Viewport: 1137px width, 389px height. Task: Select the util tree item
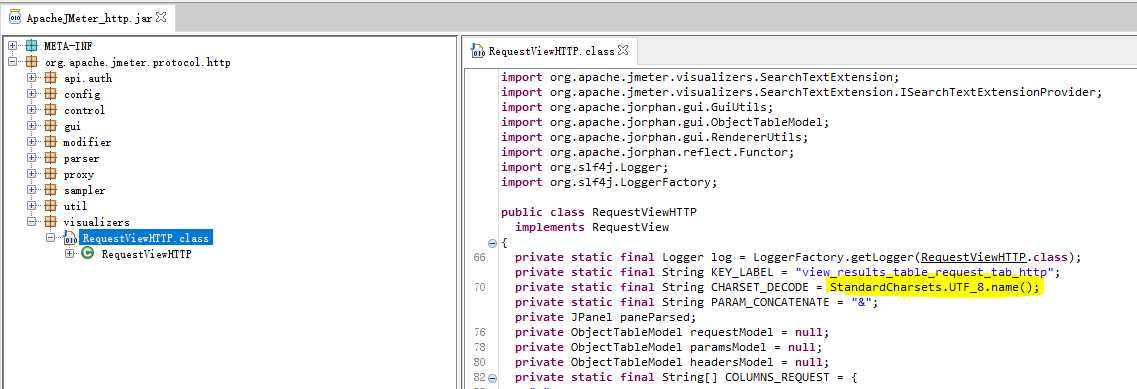click(75, 205)
